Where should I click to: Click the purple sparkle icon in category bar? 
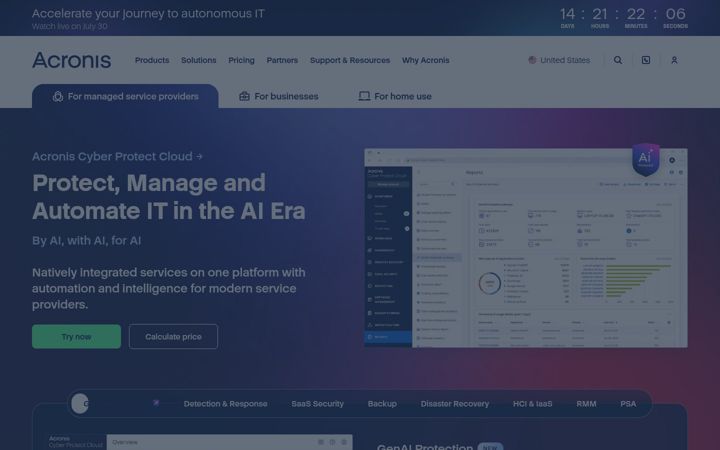tap(156, 403)
